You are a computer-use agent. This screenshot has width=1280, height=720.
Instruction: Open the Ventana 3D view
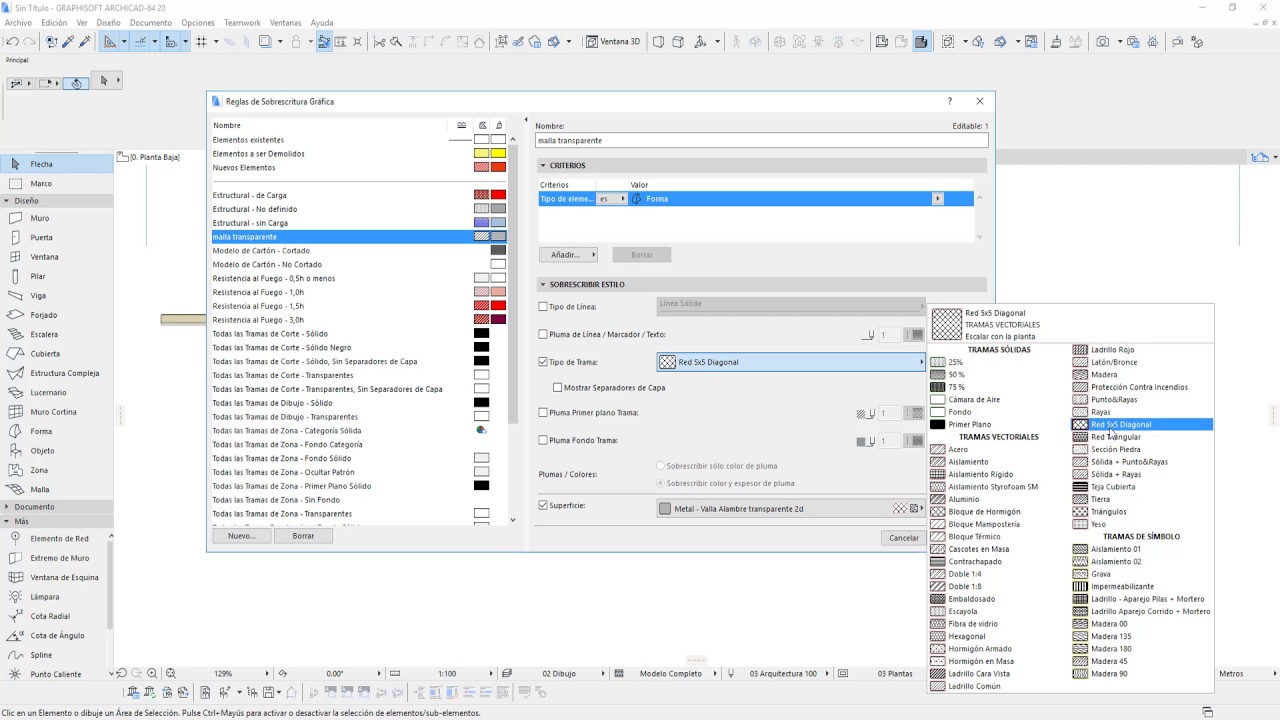click(x=613, y=42)
